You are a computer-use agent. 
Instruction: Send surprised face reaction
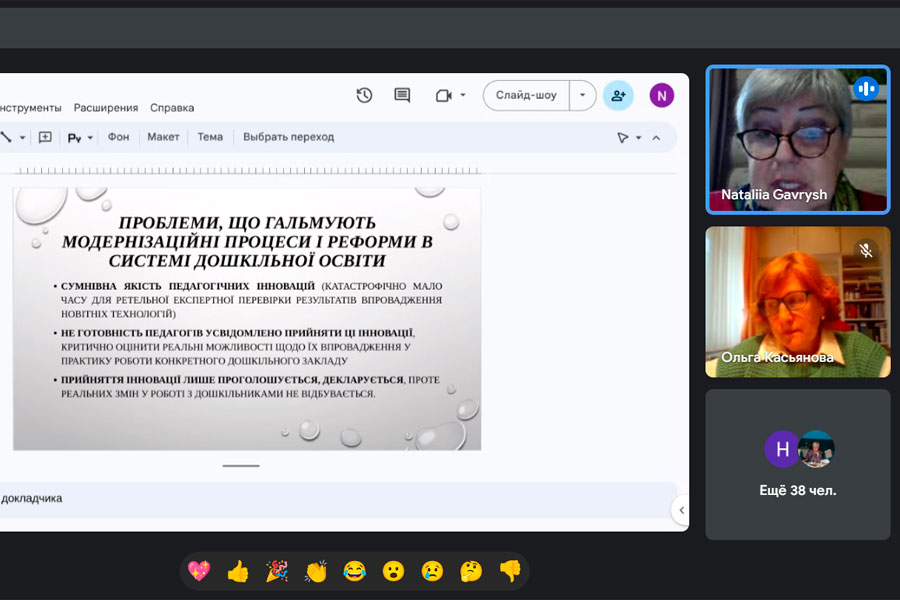393,571
